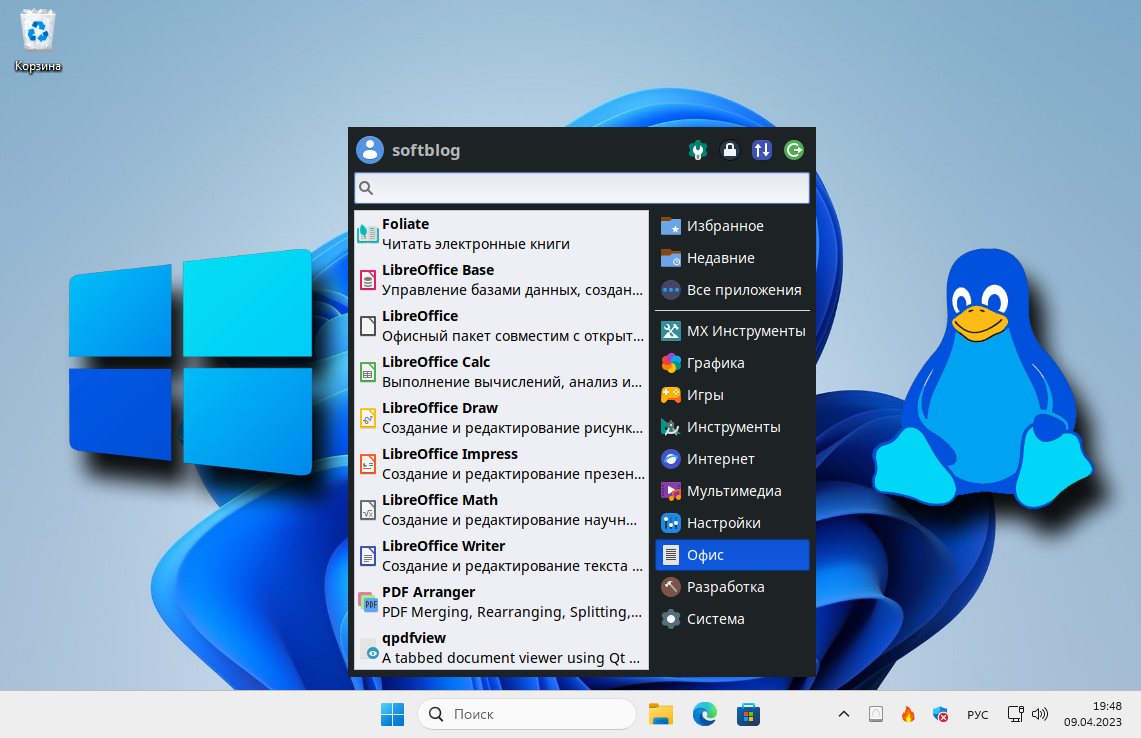The width and height of the screenshot is (1141, 738).
Task: Click the flame tray icon
Action: [908, 714]
